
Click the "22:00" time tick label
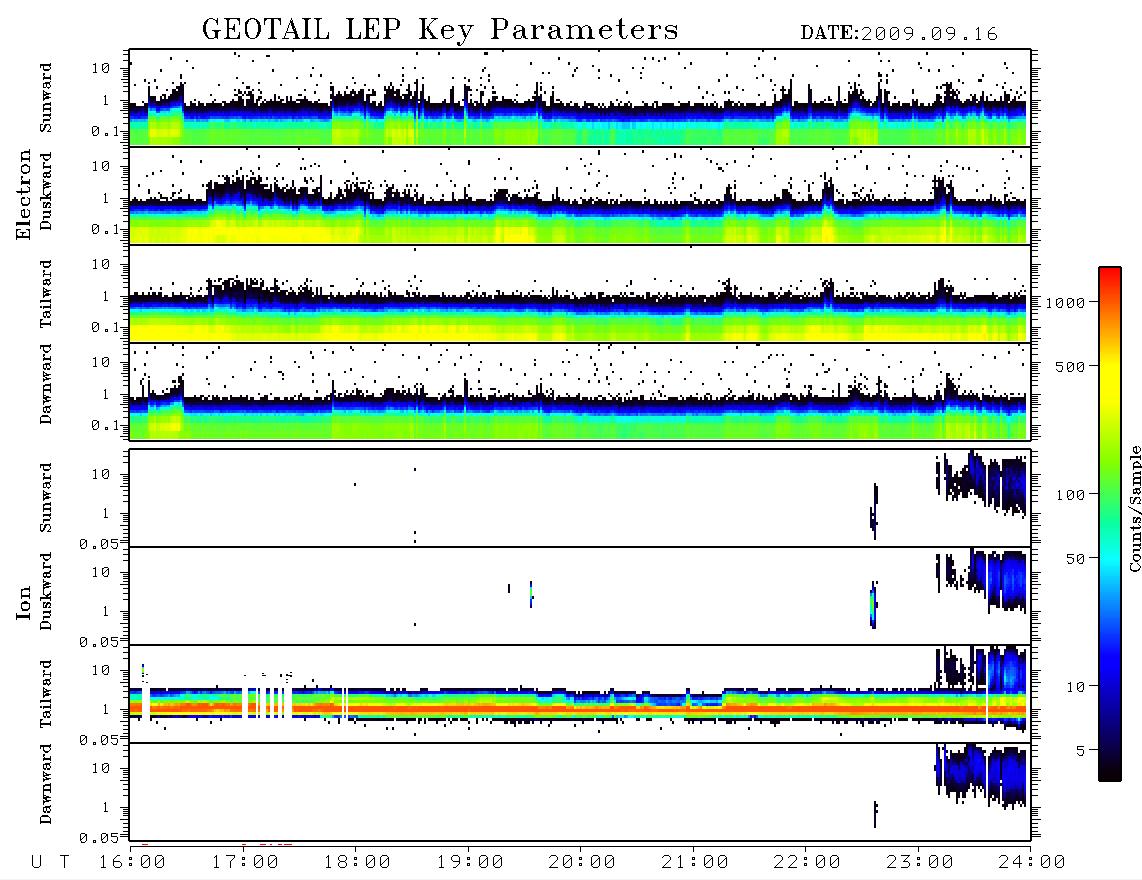tap(807, 863)
